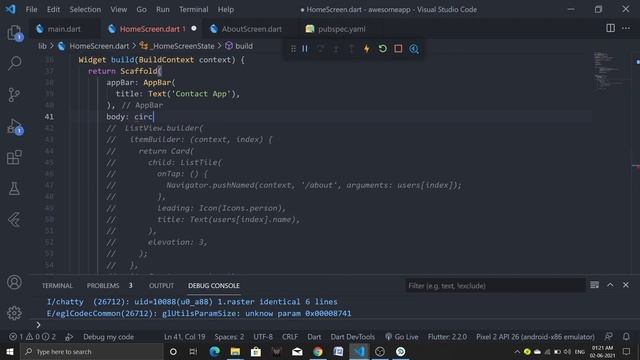This screenshot has width=640, height=360.
Task: Select device Pixel 2 API 26 emulator
Action: 535,337
